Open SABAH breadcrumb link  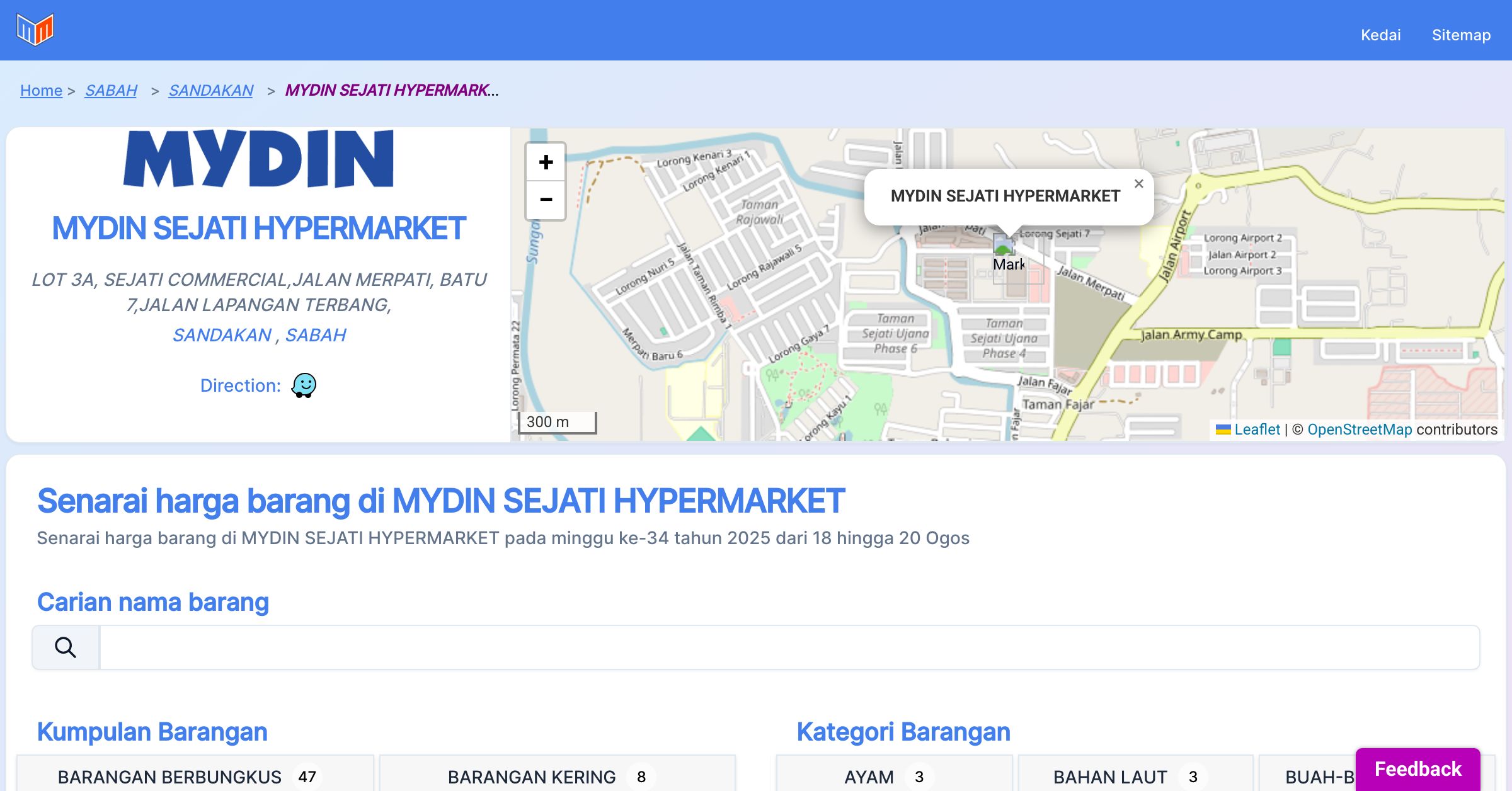pos(111,90)
